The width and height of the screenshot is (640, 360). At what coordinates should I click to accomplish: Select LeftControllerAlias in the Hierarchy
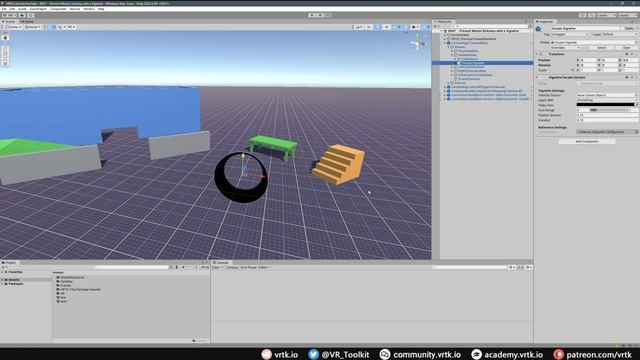pos(471,67)
